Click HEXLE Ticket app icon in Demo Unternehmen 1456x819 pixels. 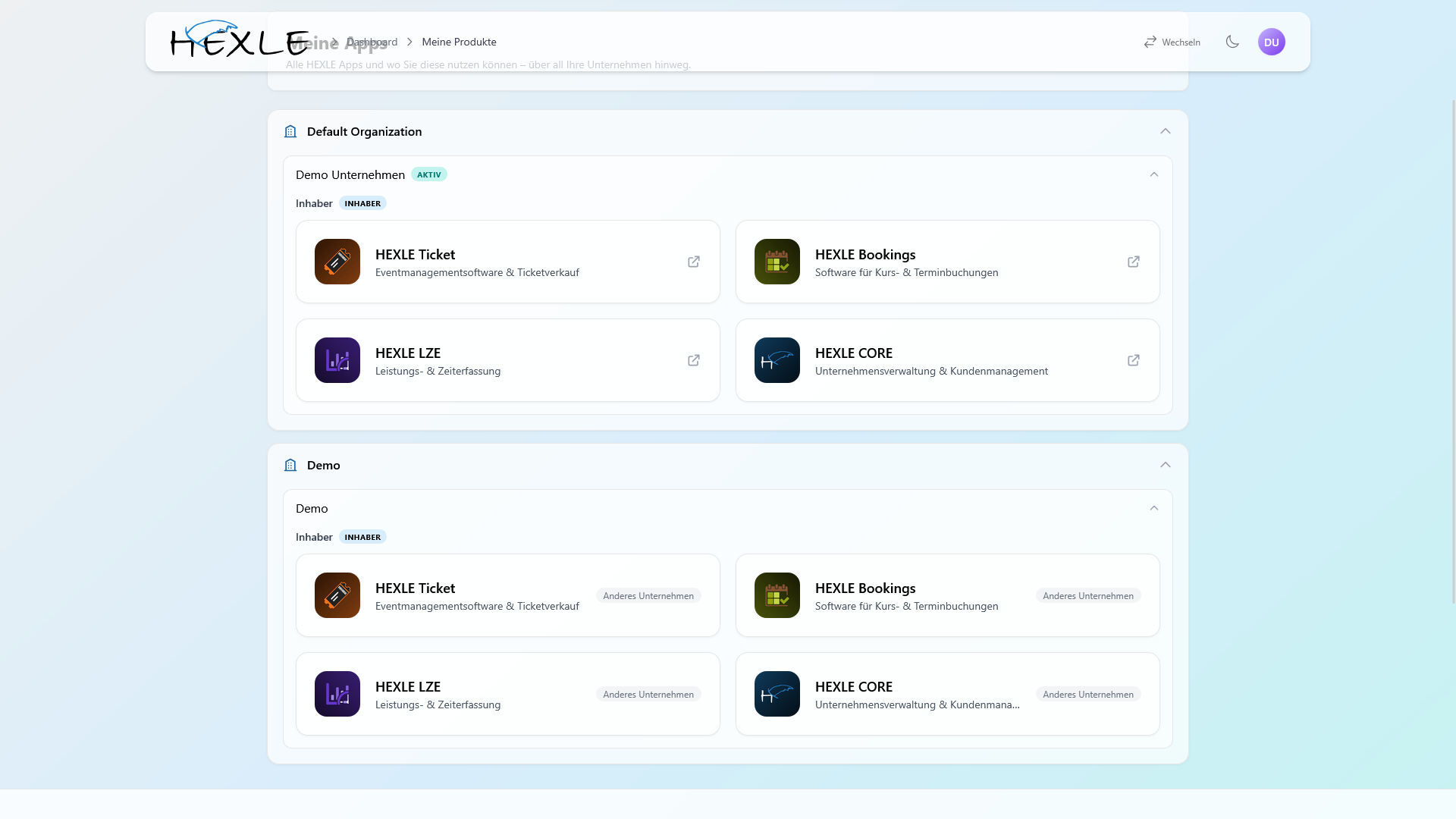(x=337, y=262)
